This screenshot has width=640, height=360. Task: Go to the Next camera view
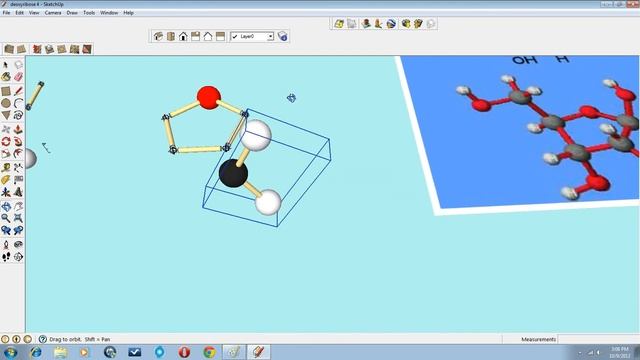tap(18, 231)
